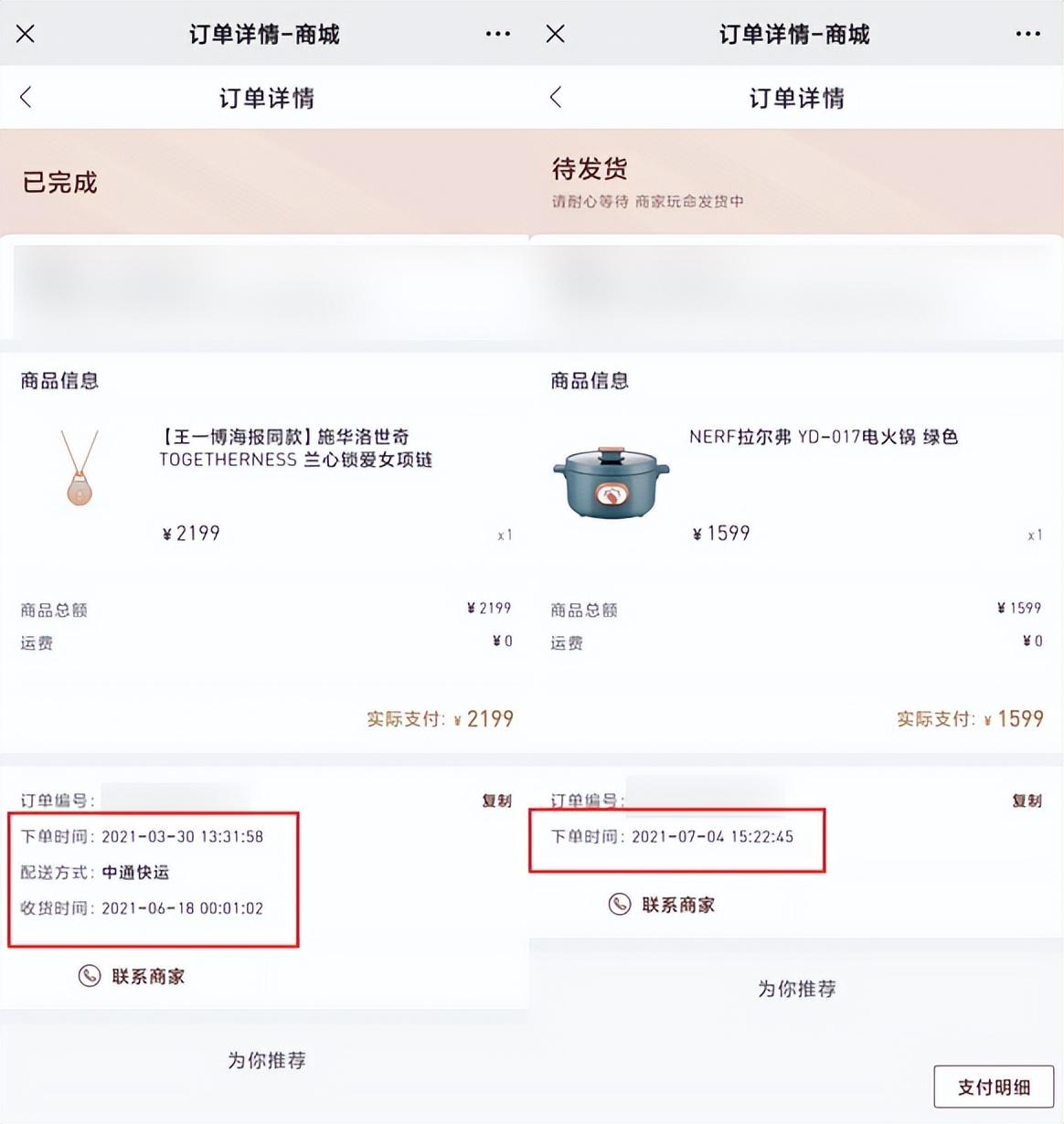Go back from the completed order screen

[x=26, y=97]
